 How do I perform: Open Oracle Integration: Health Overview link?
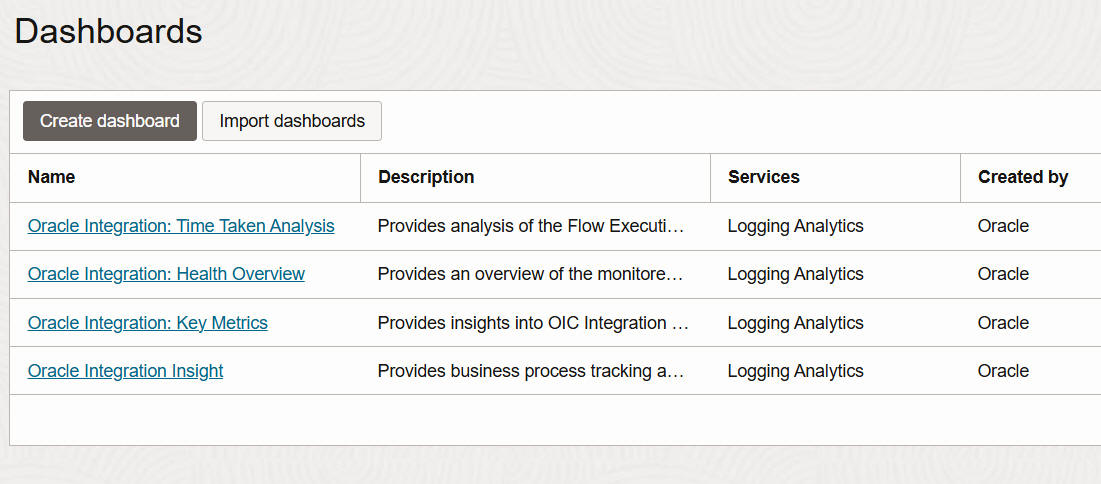click(x=166, y=274)
